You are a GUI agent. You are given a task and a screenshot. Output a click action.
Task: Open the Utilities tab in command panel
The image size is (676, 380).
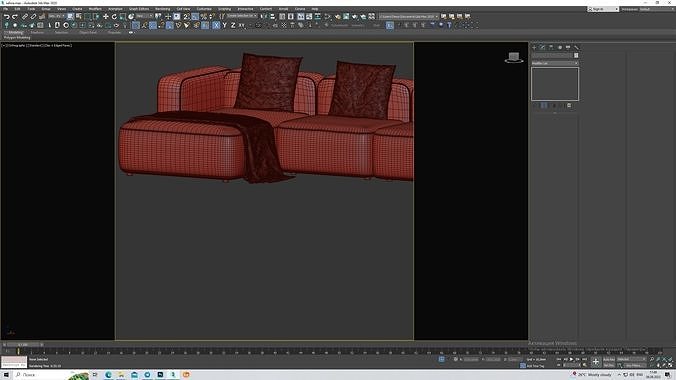click(x=576, y=47)
